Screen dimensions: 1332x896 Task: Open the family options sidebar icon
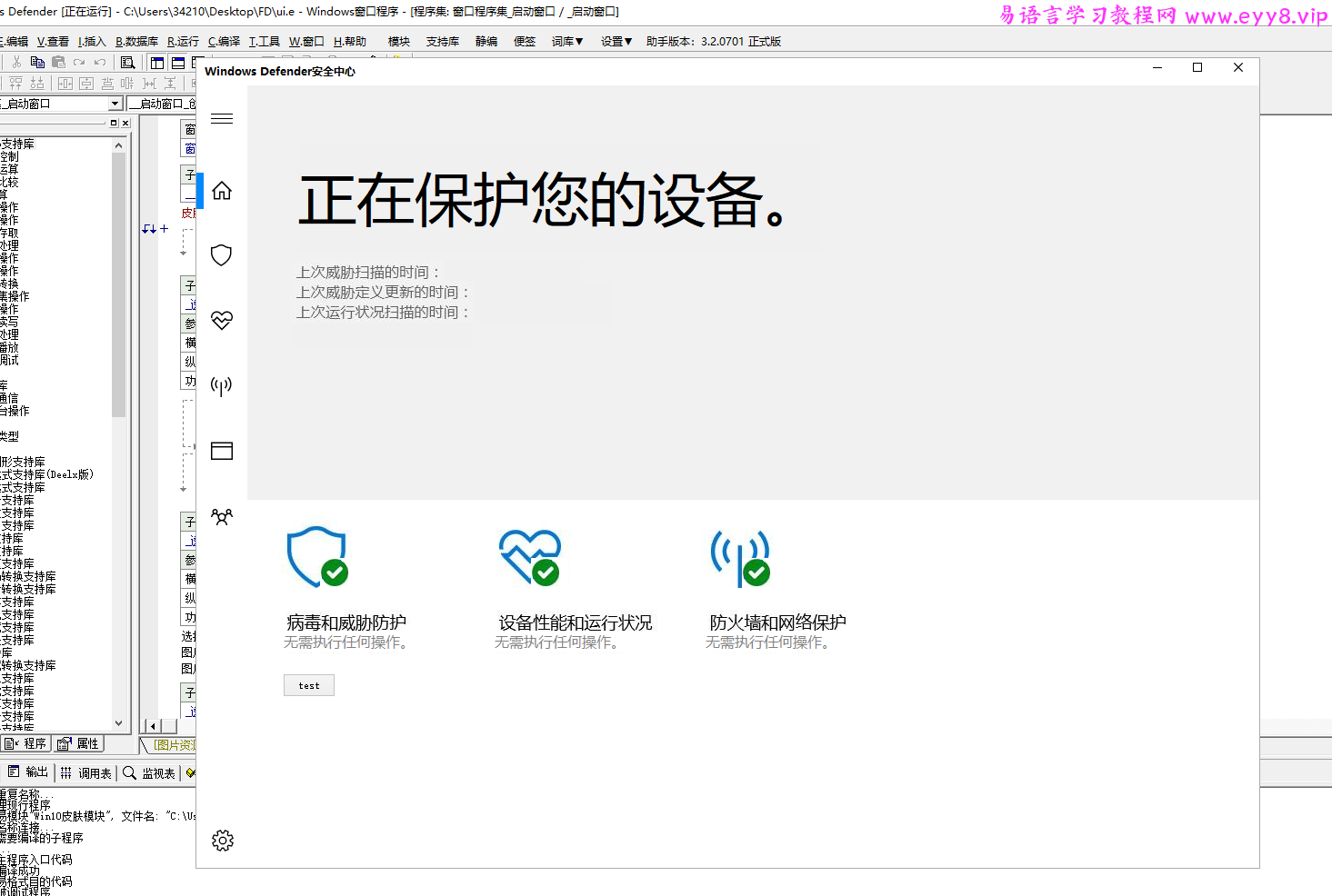[x=222, y=516]
